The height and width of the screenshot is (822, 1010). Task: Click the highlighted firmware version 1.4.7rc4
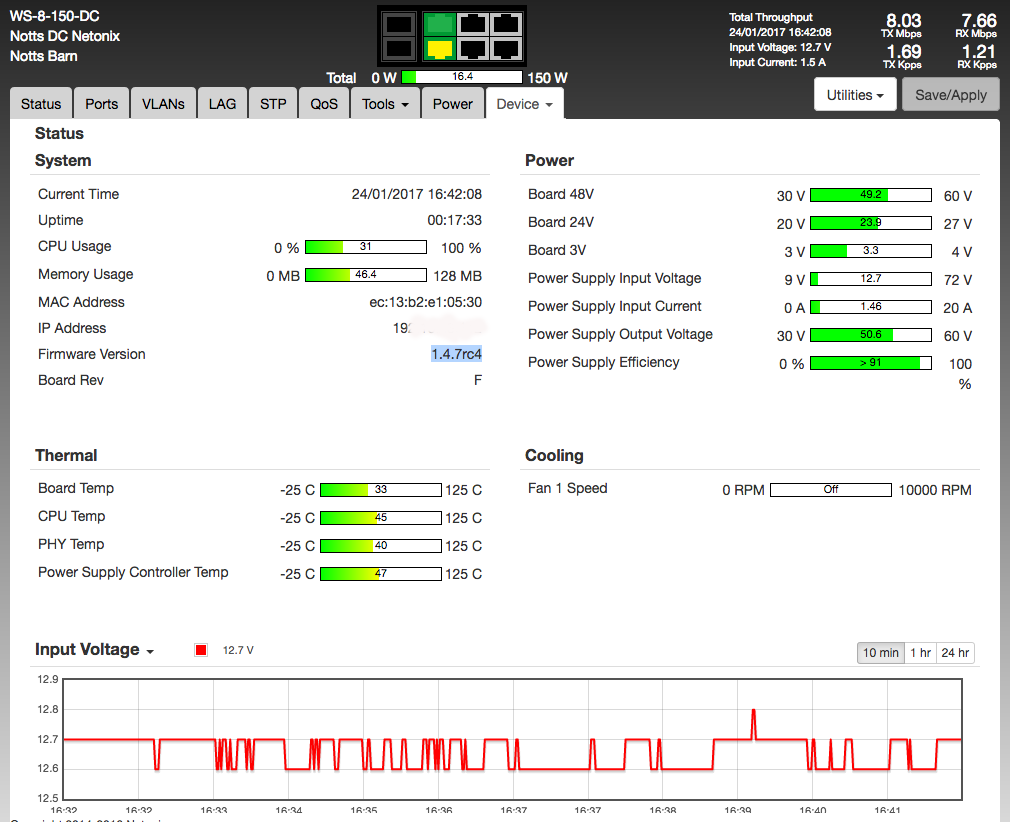(456, 354)
